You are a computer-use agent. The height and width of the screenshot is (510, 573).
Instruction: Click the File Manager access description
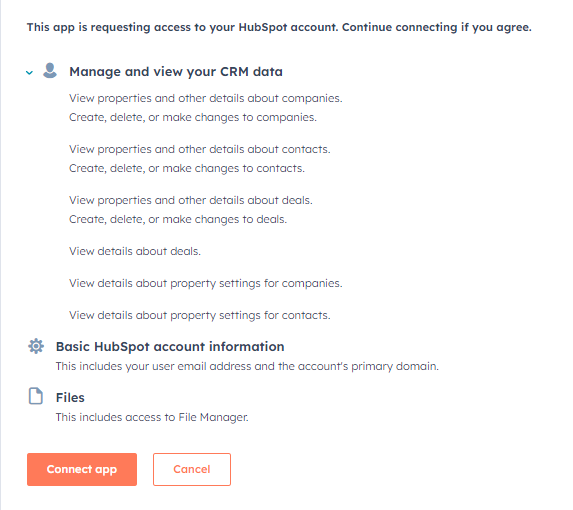(152, 417)
